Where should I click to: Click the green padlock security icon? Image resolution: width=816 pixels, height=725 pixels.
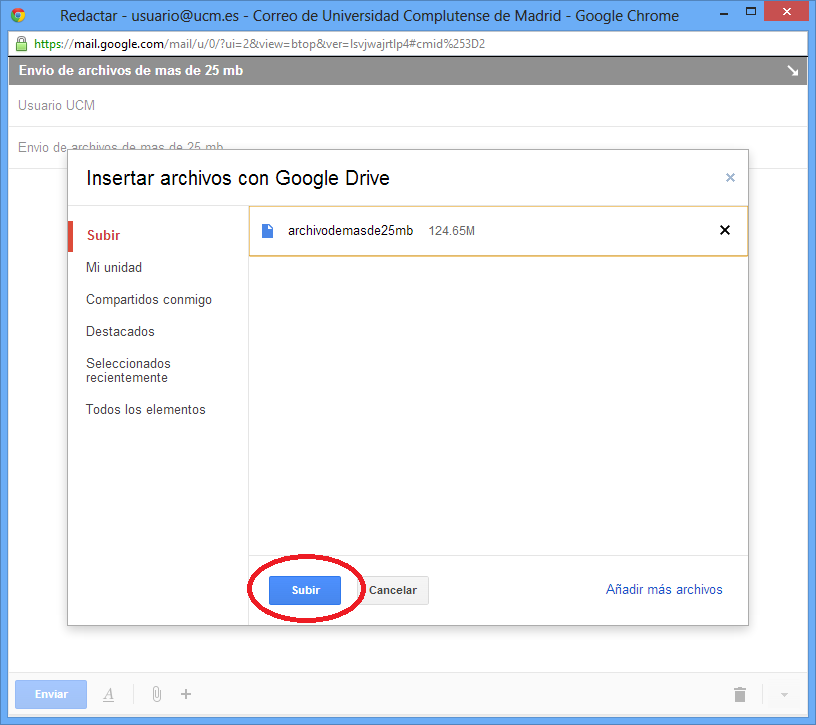pyautogui.click(x=21, y=44)
